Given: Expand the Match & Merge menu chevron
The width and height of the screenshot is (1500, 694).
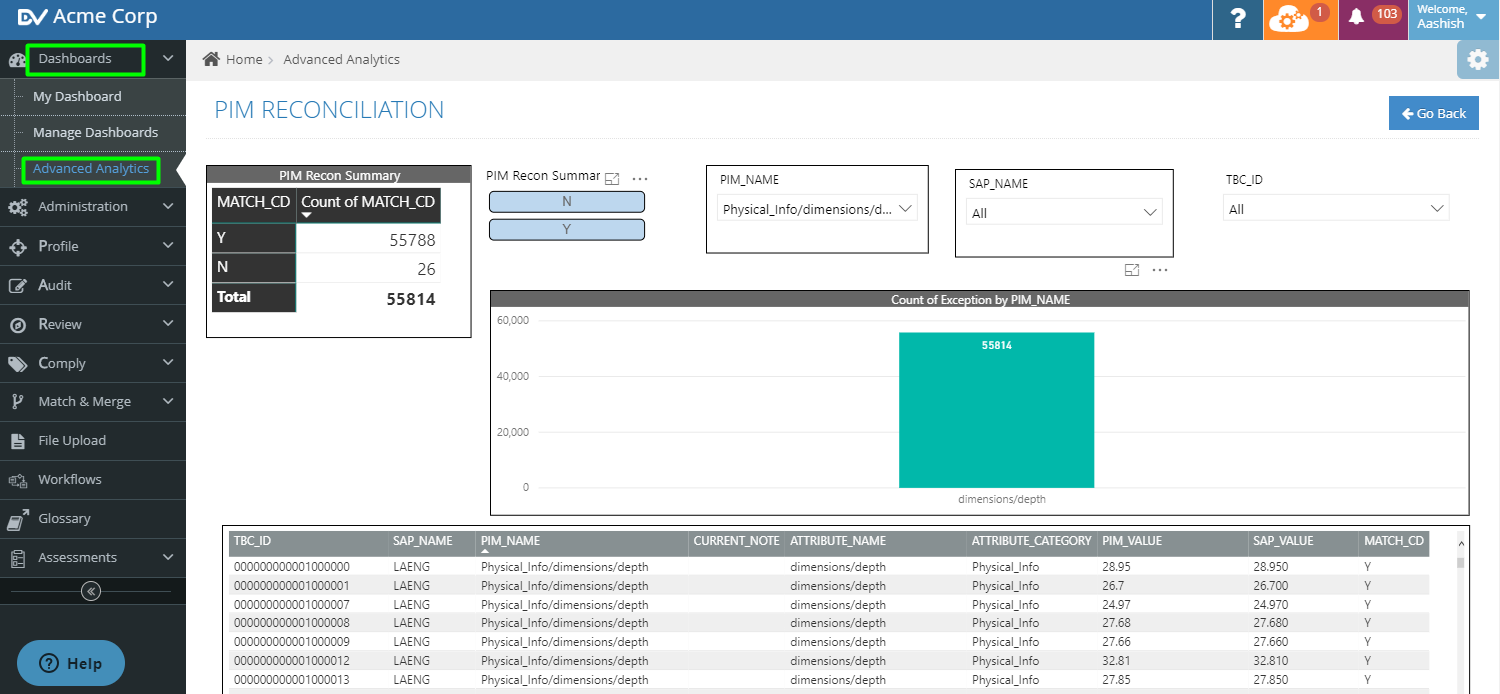Looking at the screenshot, I should click(168, 401).
